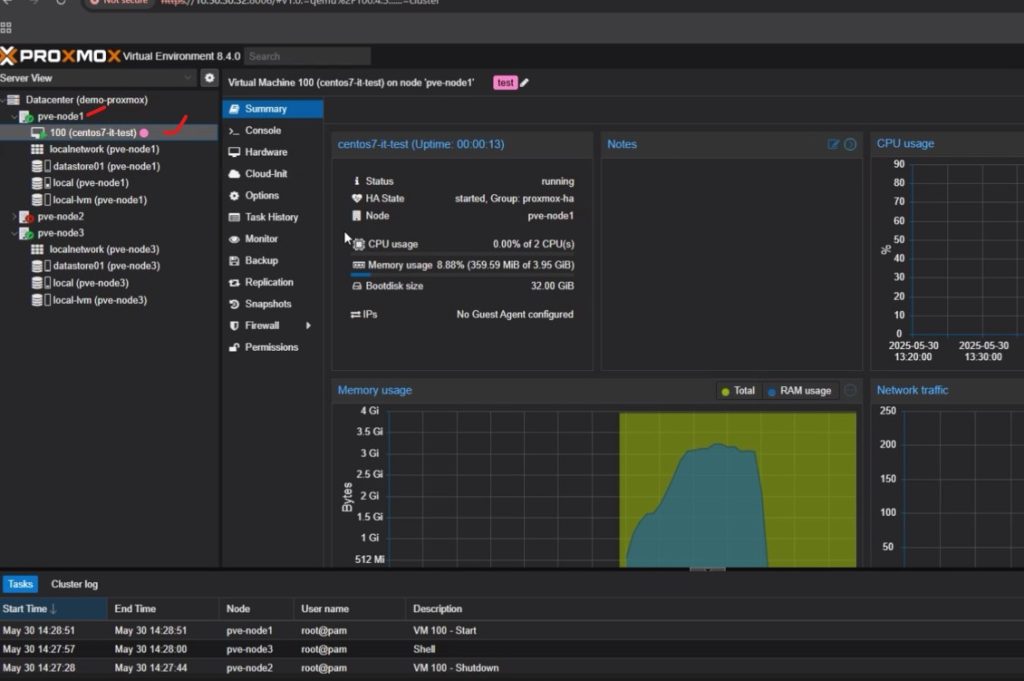The height and width of the screenshot is (681, 1024).
Task: Open the Replication section
Action: point(272,282)
